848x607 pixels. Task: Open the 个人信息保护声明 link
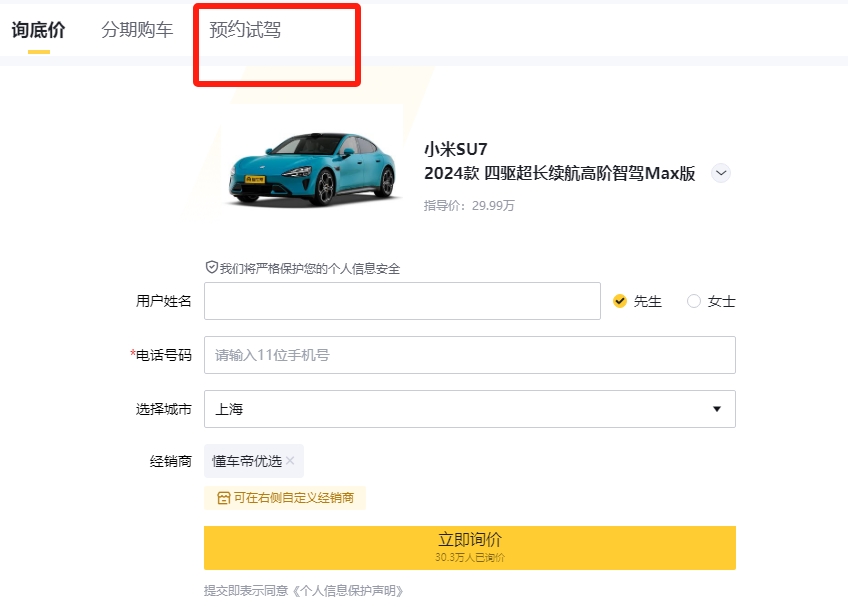[x=348, y=590]
